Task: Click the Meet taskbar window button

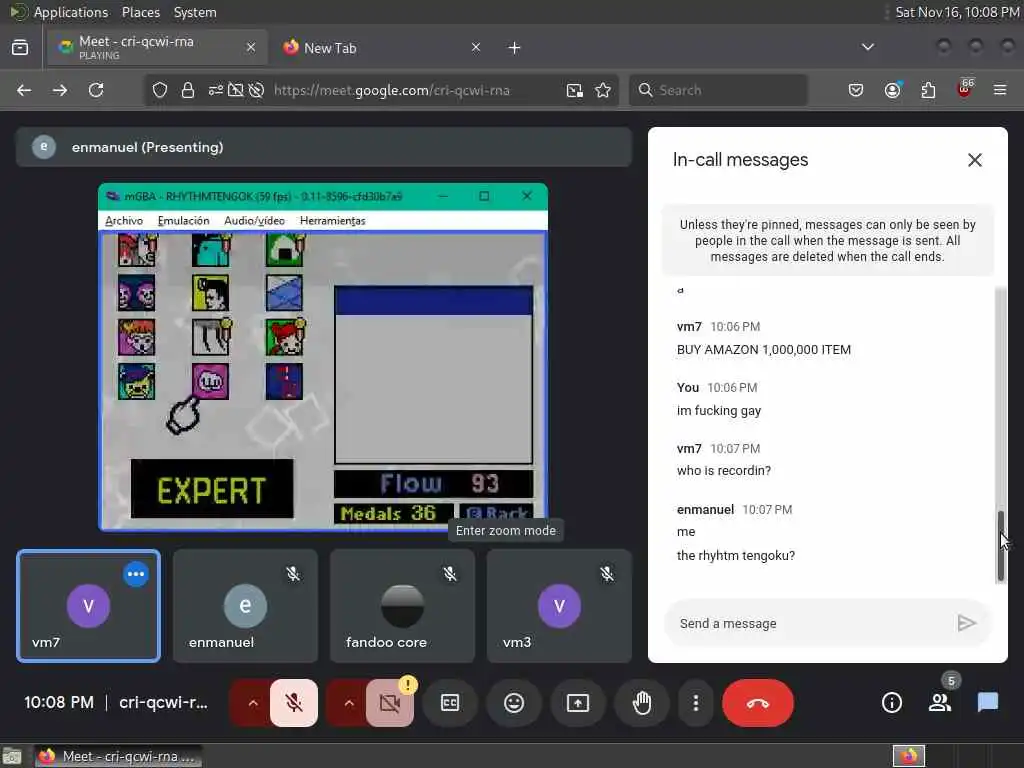Action: tap(118, 756)
